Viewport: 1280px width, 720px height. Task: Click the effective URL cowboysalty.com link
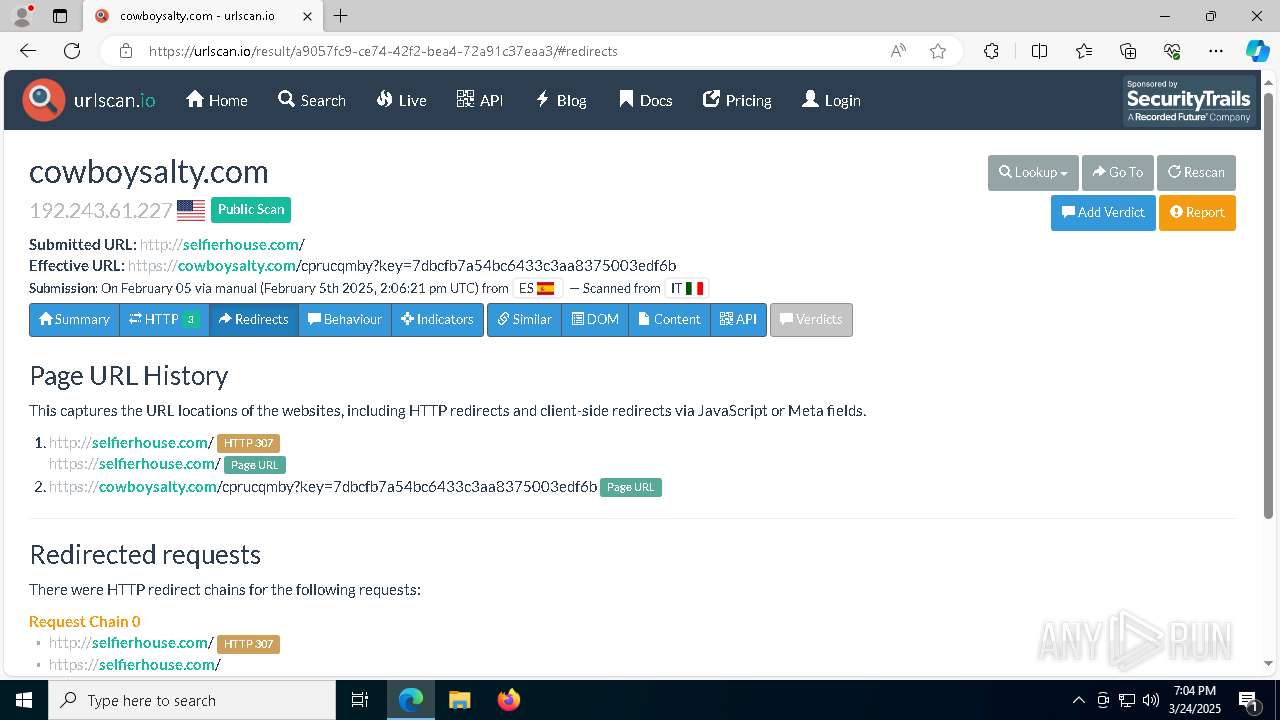click(402, 265)
